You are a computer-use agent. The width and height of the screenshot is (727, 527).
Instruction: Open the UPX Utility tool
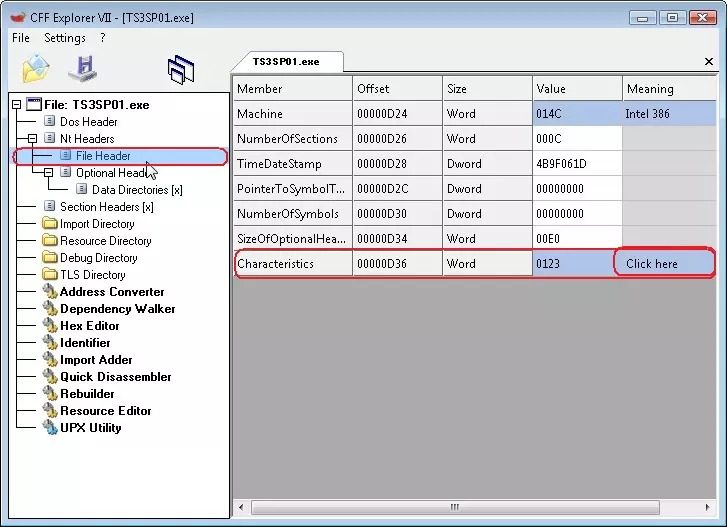click(90, 428)
